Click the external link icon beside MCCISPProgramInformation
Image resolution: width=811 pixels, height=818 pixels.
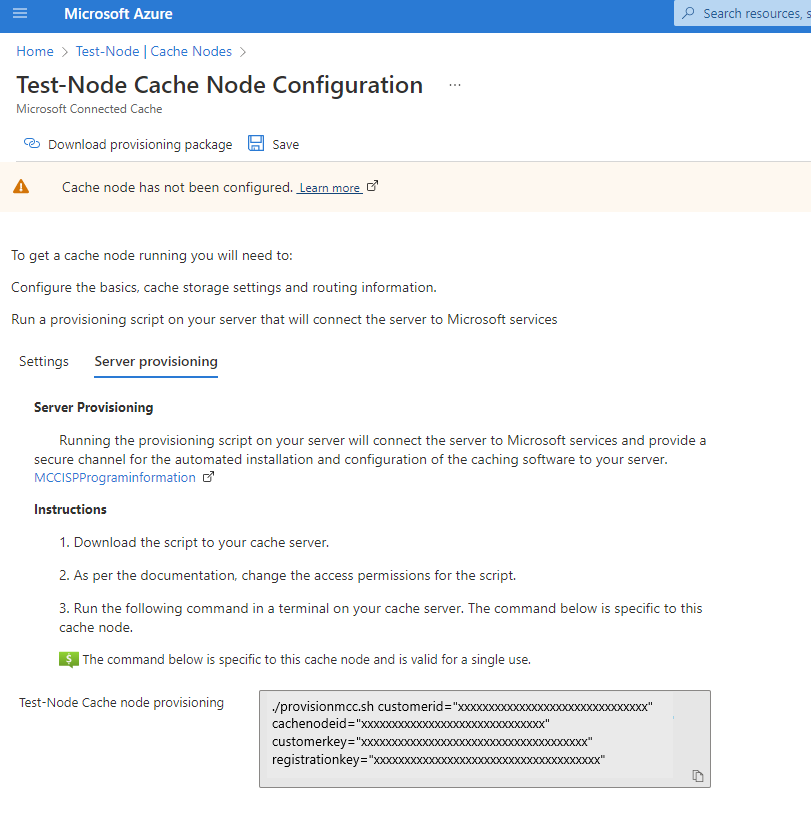[x=208, y=477]
